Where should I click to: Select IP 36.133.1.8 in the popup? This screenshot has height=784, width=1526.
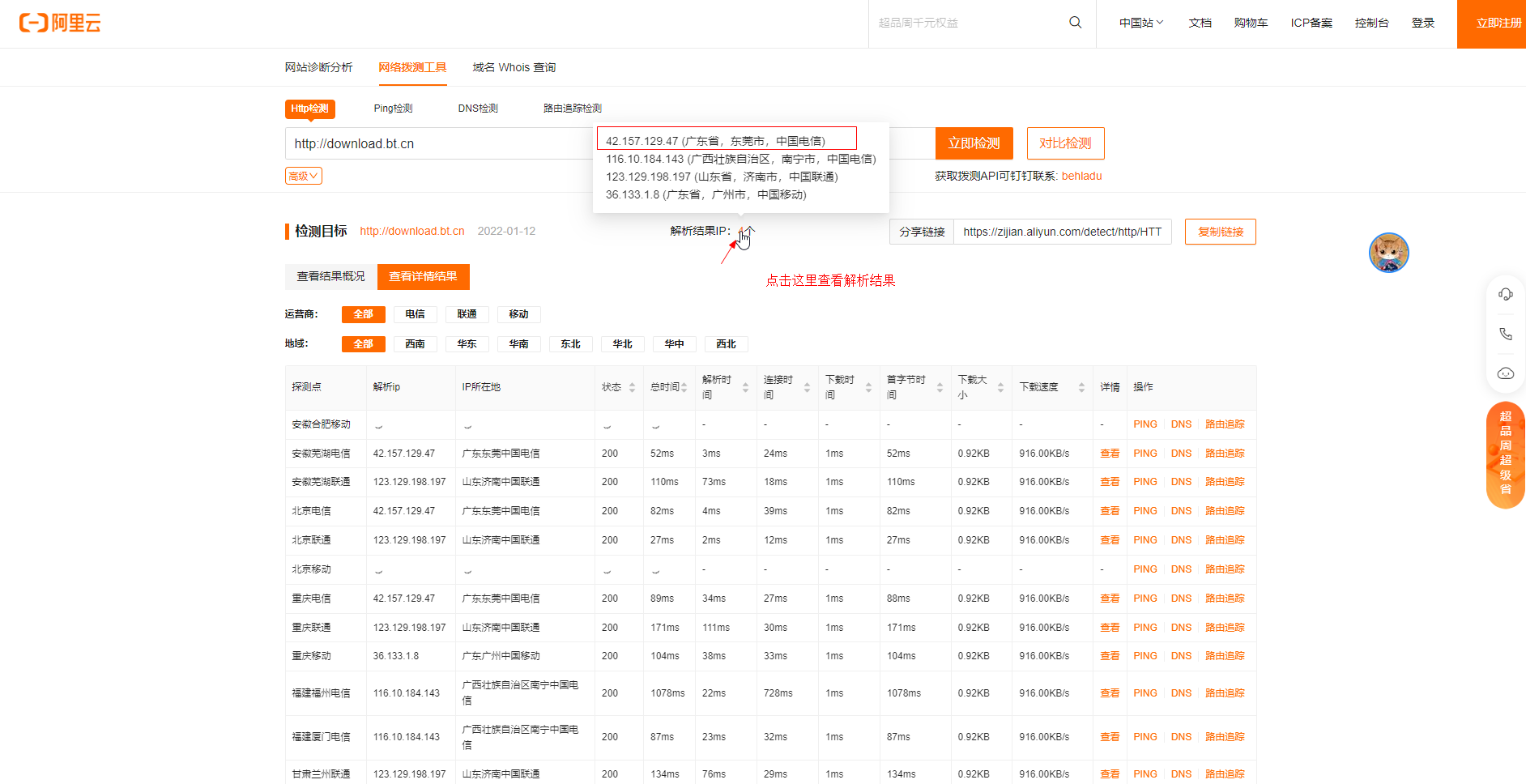(705, 194)
